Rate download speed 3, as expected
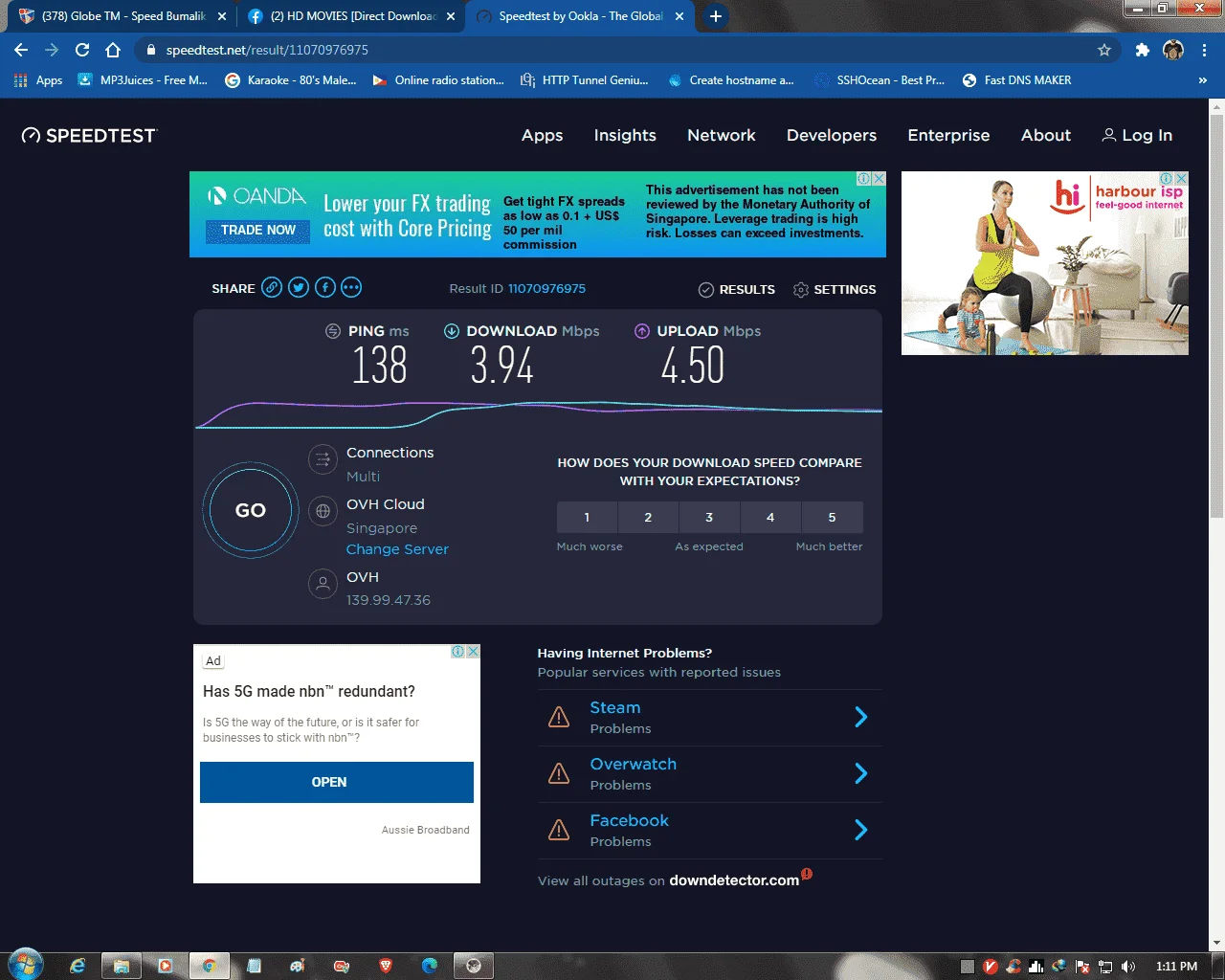 tap(709, 517)
